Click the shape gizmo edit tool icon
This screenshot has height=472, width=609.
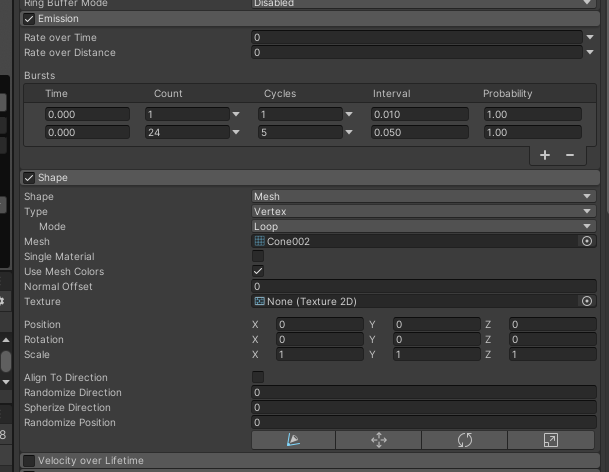pyautogui.click(x=293, y=440)
